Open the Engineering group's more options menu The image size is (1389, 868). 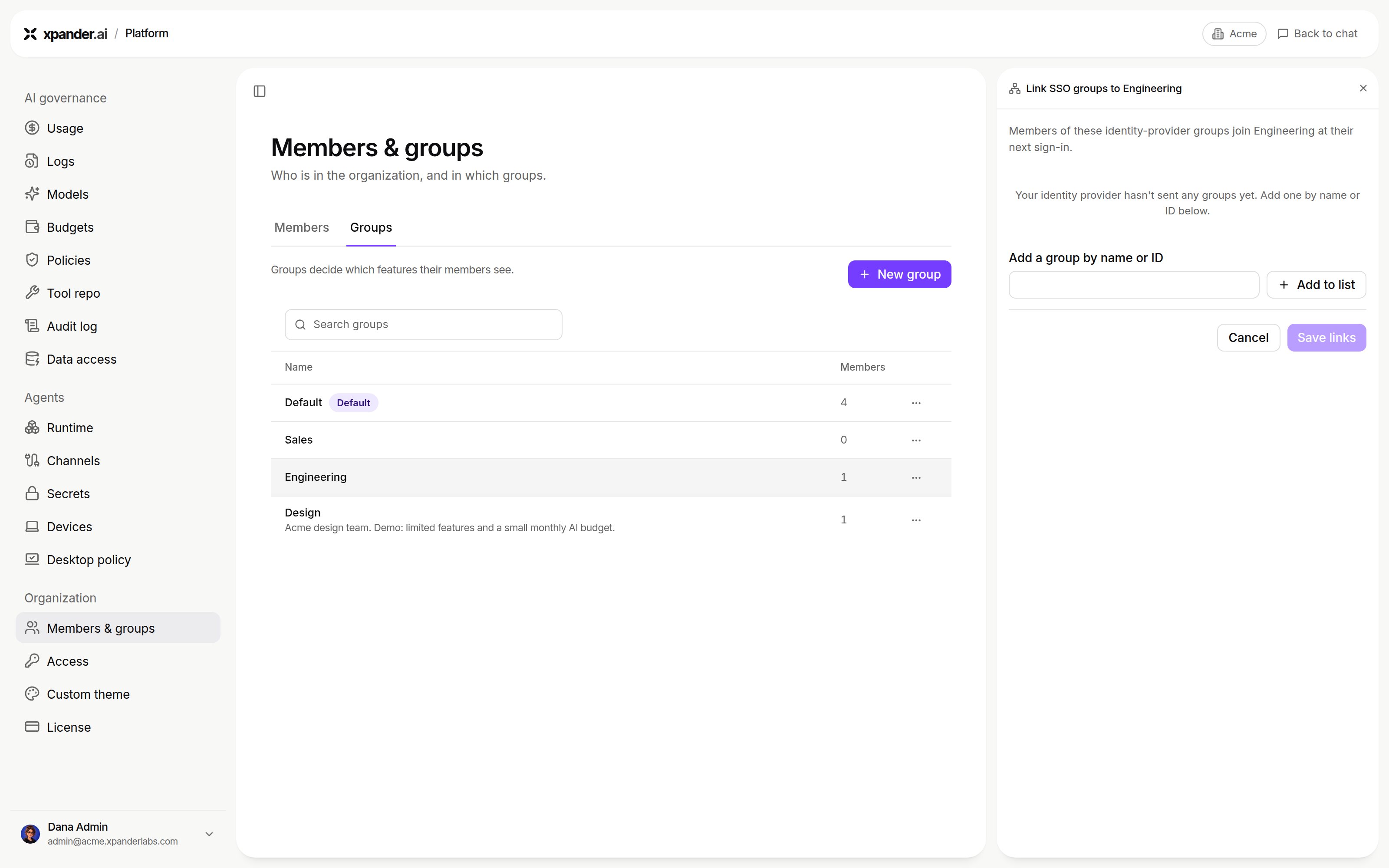coord(916,478)
